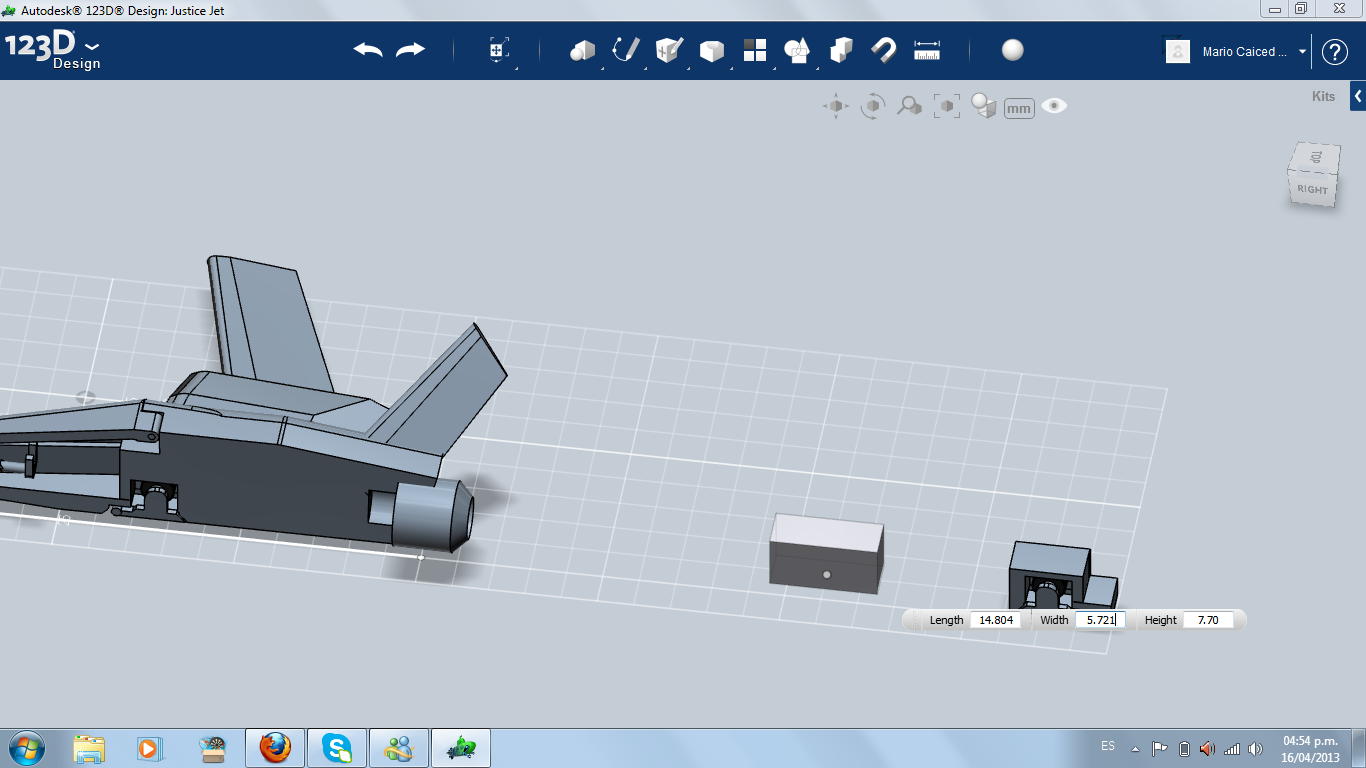1366x768 pixels.
Task: Open the Primitives menu
Action: [x=582, y=50]
